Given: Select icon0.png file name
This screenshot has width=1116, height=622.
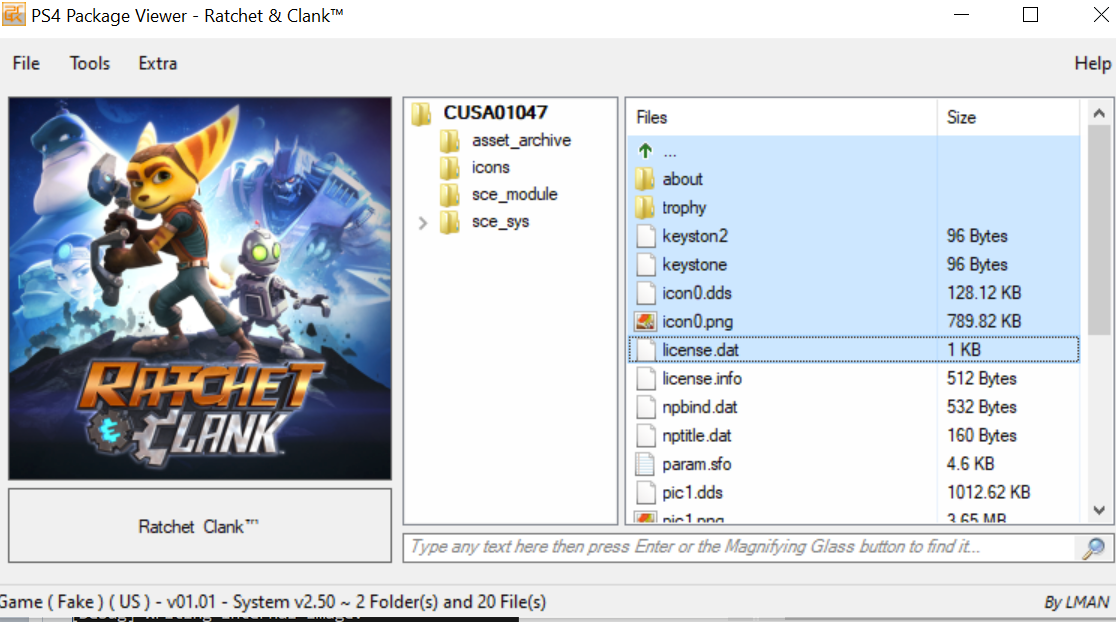Looking at the screenshot, I should click(698, 321).
